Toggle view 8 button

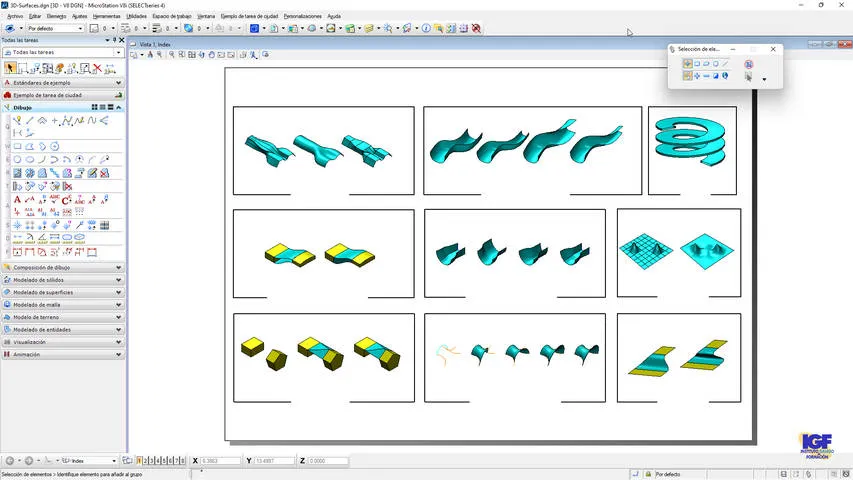(183, 460)
